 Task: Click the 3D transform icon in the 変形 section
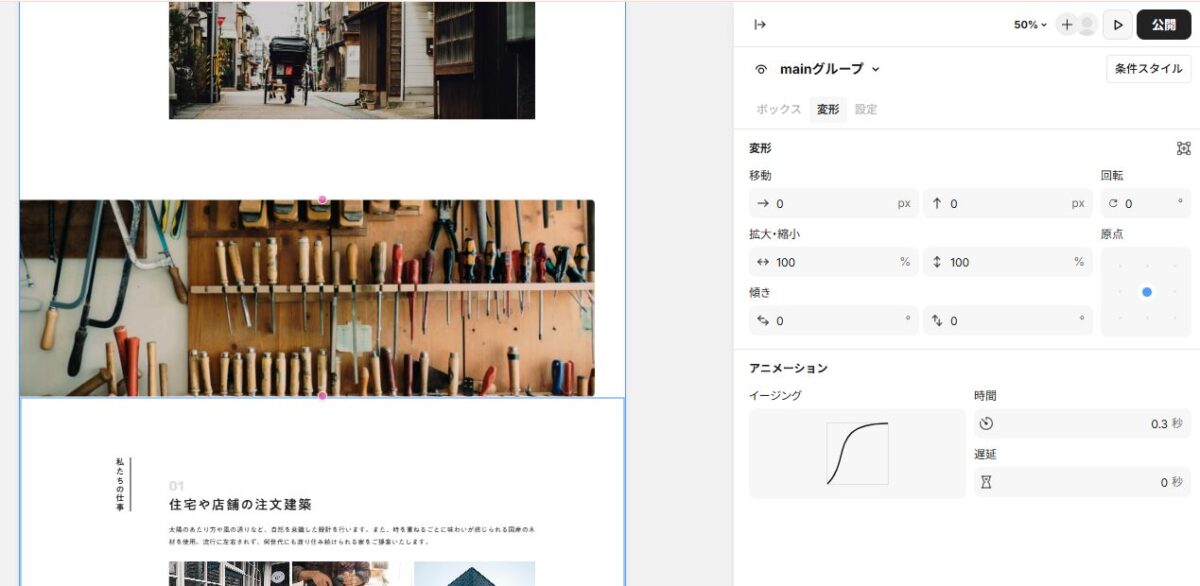[1183, 148]
